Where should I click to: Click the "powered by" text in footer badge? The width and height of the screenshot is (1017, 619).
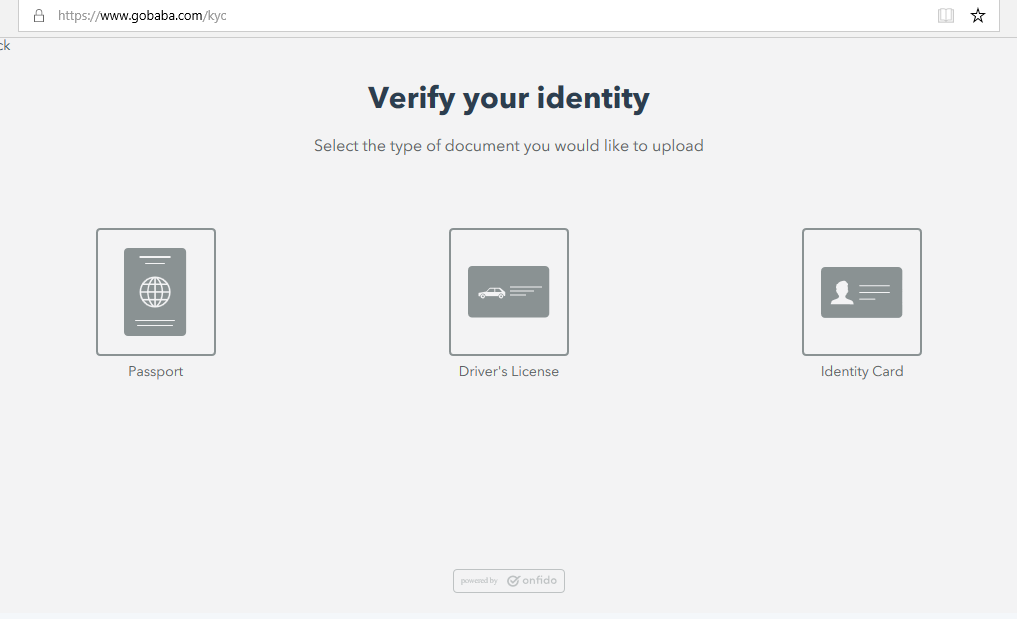click(x=479, y=581)
